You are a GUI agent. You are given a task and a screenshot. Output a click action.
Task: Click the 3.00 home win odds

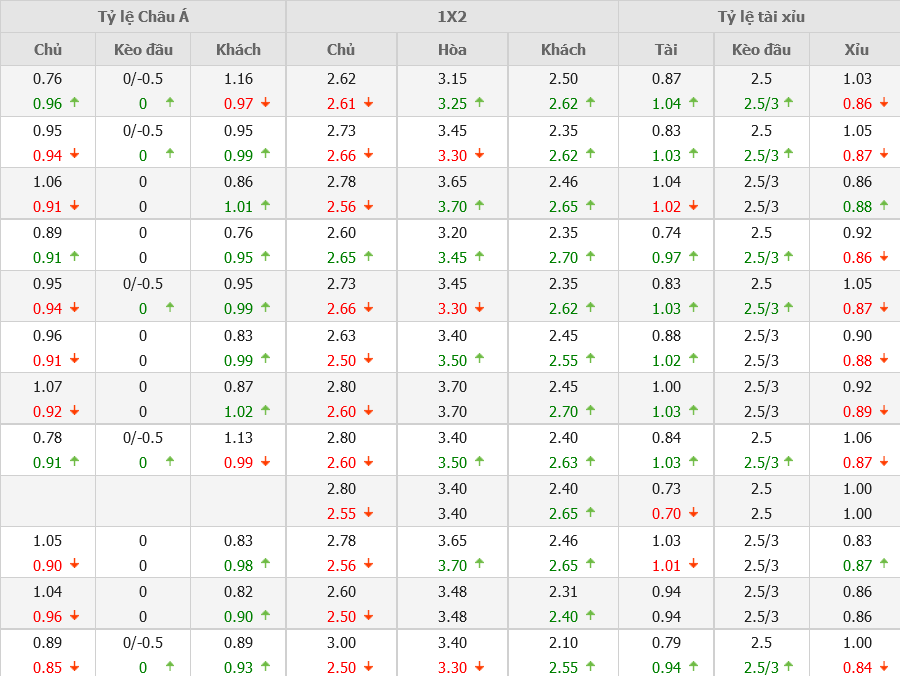pos(341,643)
